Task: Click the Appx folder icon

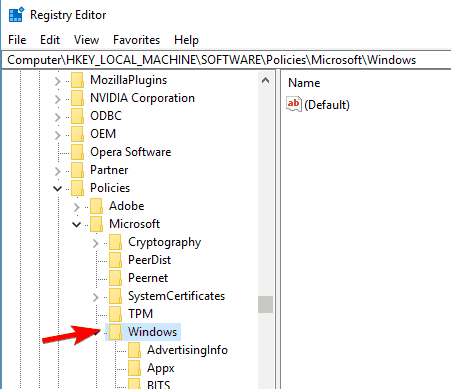Action: pyautogui.click(x=134, y=369)
